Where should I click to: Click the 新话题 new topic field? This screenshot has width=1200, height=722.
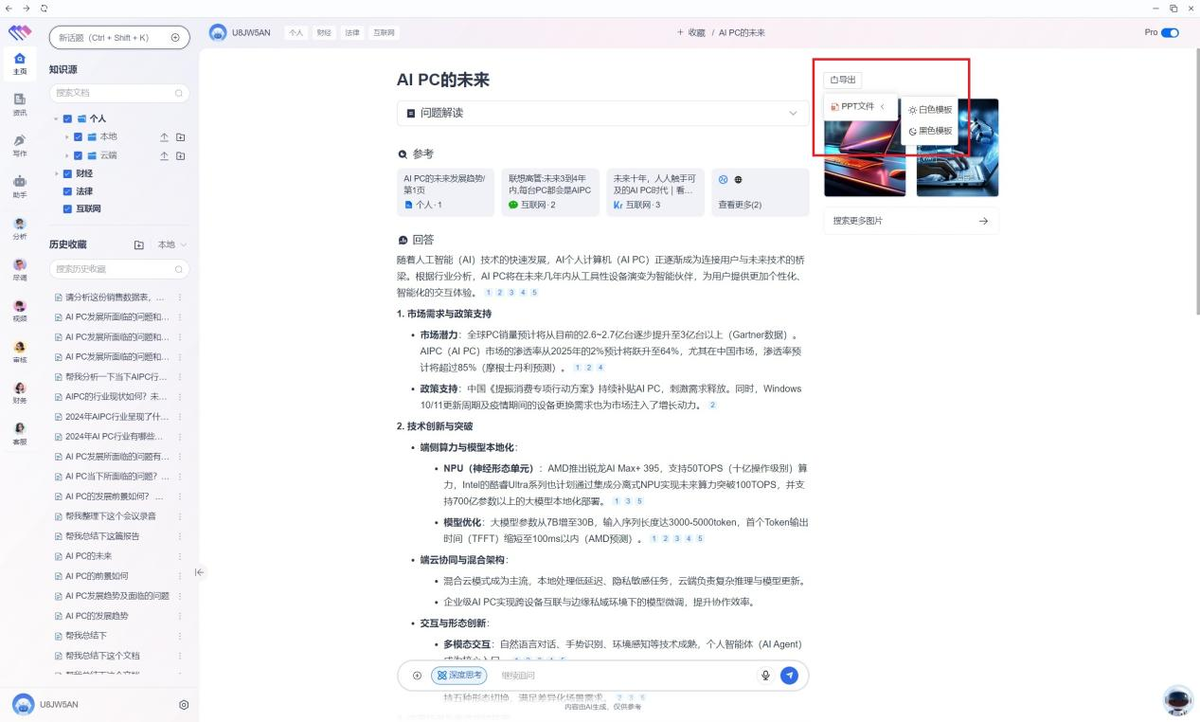pos(119,38)
